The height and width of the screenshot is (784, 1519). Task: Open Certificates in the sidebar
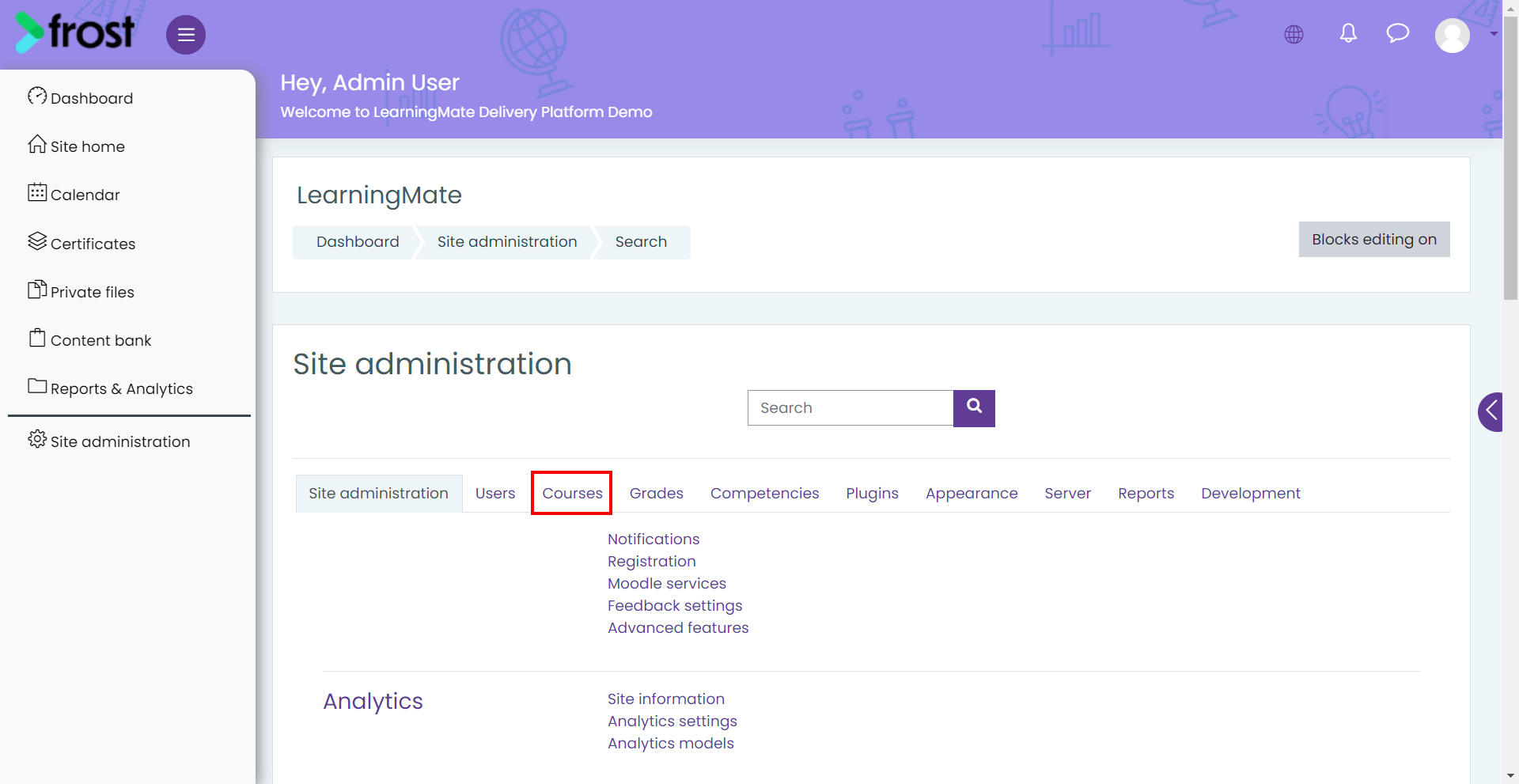tap(81, 243)
